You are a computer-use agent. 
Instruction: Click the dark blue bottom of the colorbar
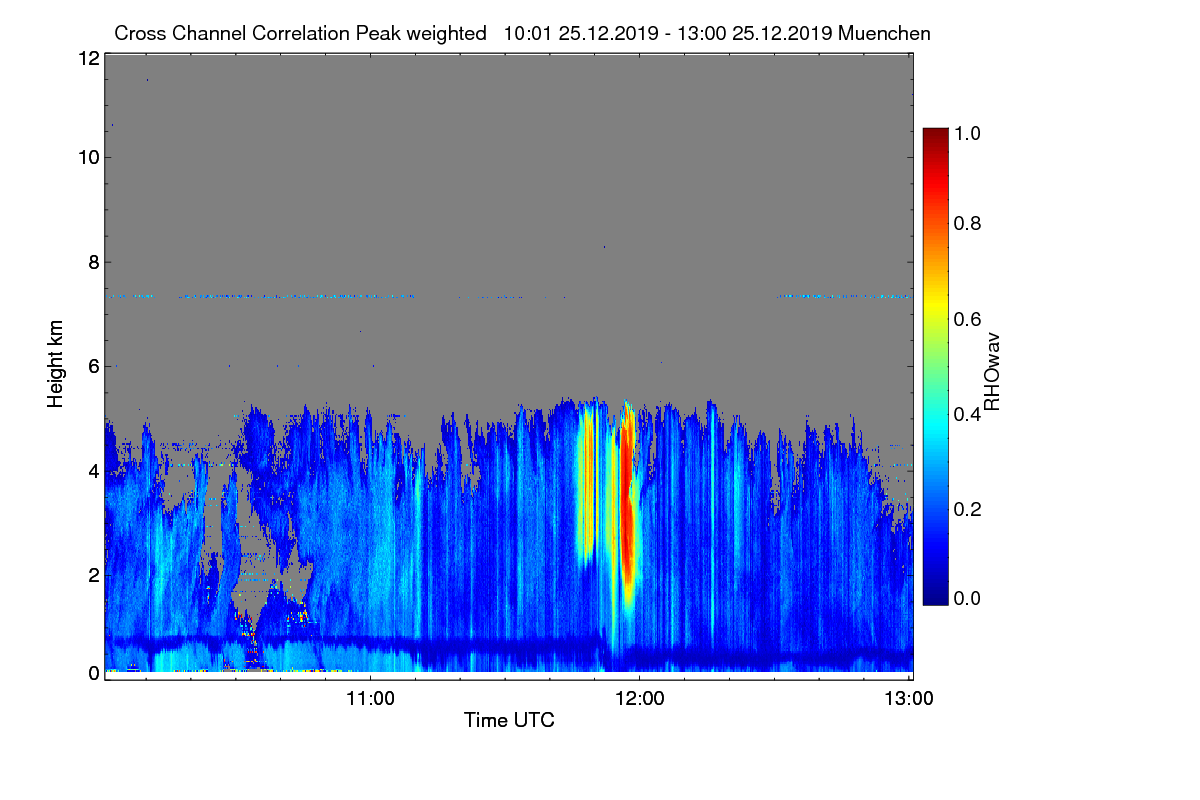[x=935, y=595]
